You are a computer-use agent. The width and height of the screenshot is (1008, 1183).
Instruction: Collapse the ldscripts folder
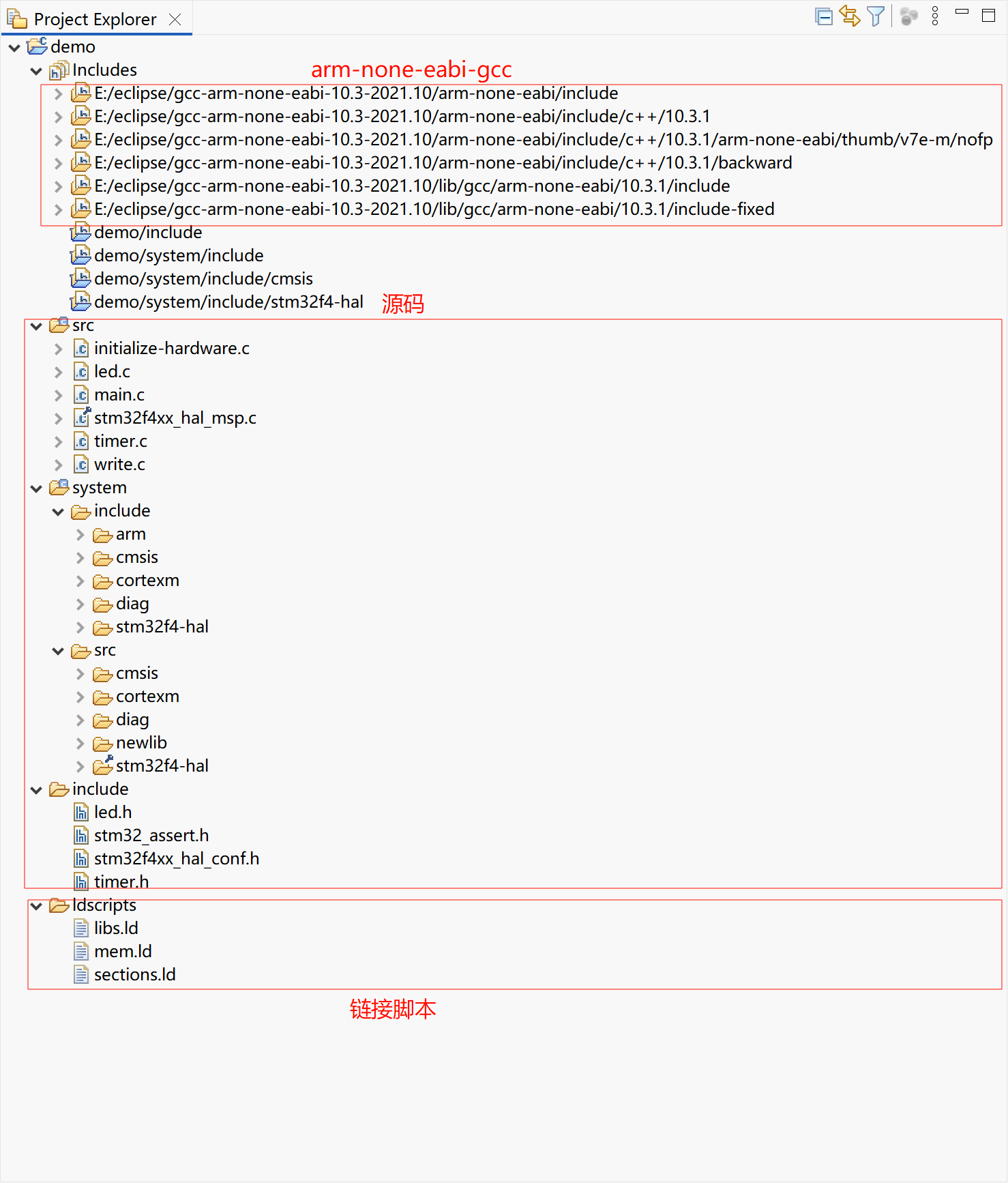(x=37, y=906)
